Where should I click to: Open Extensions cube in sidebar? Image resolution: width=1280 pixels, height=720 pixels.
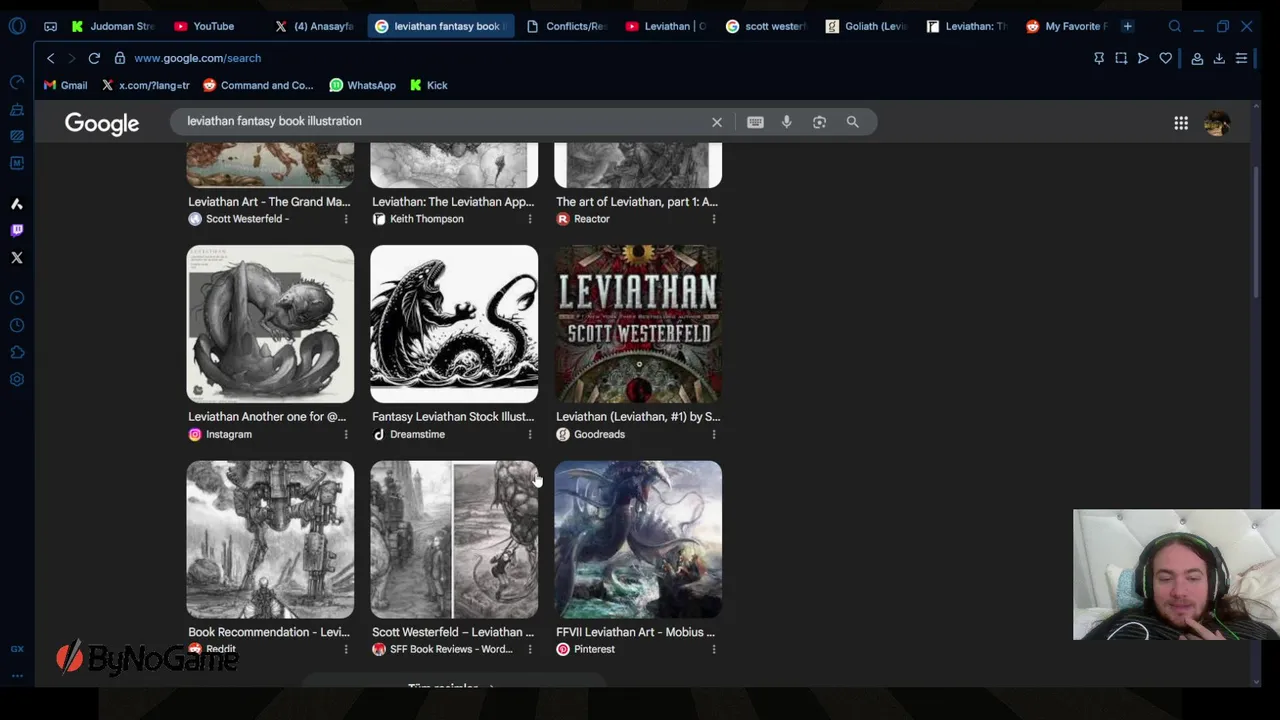[x=17, y=352]
